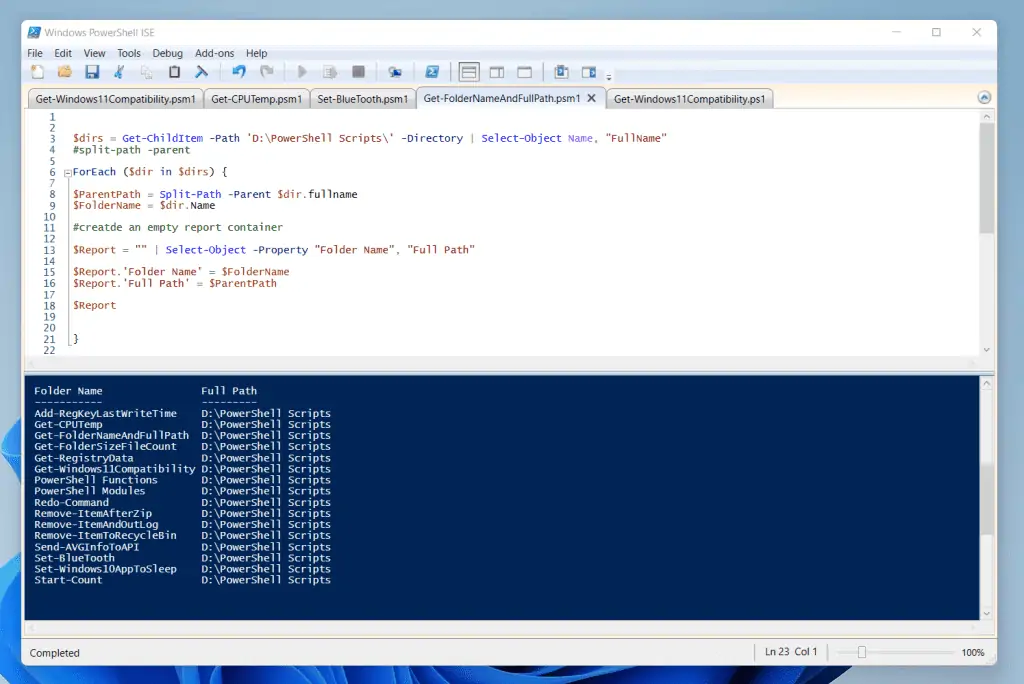Click the console pane scroll-down arrow
Screen dimensions: 1024x684
tap(987, 613)
